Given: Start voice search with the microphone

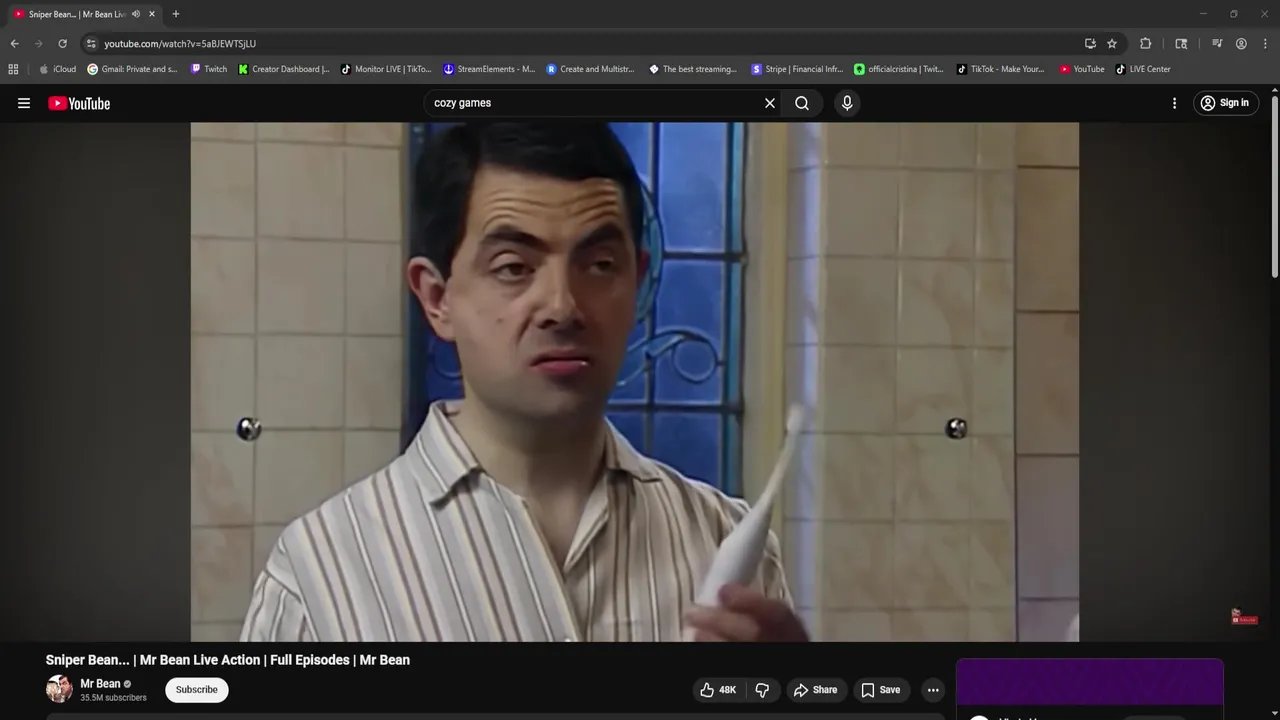Looking at the screenshot, I should pos(847,103).
